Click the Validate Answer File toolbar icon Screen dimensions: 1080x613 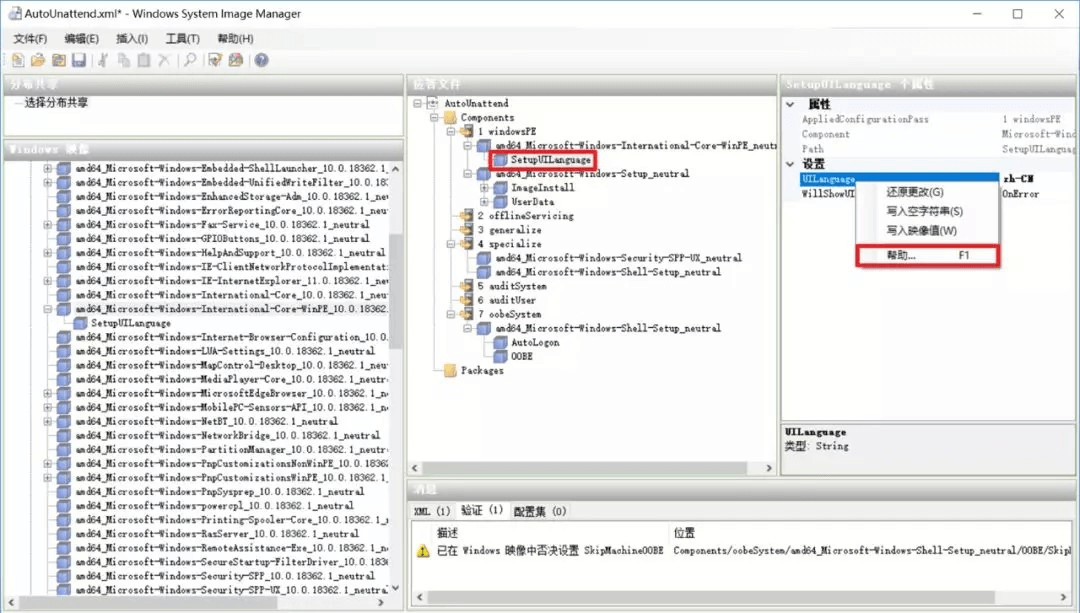[215, 61]
